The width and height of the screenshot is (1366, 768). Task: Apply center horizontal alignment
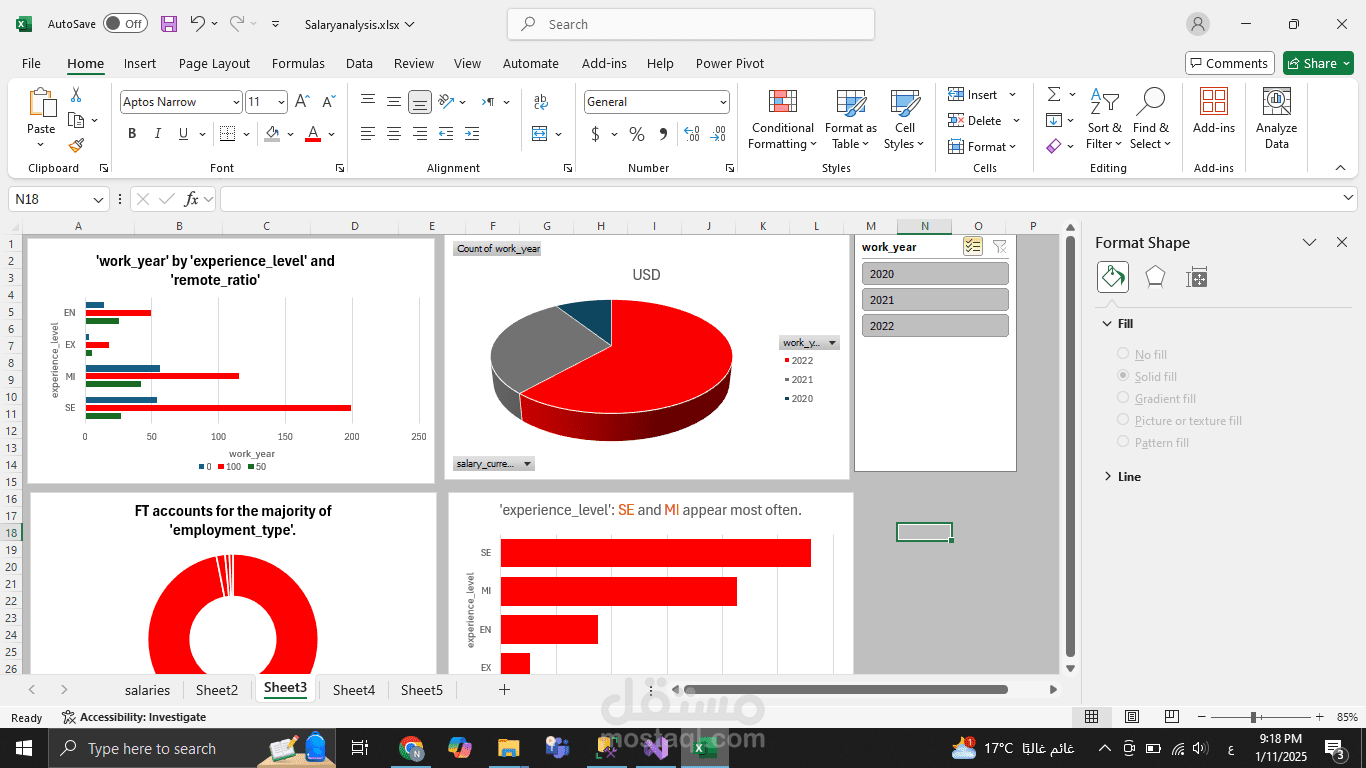(394, 134)
